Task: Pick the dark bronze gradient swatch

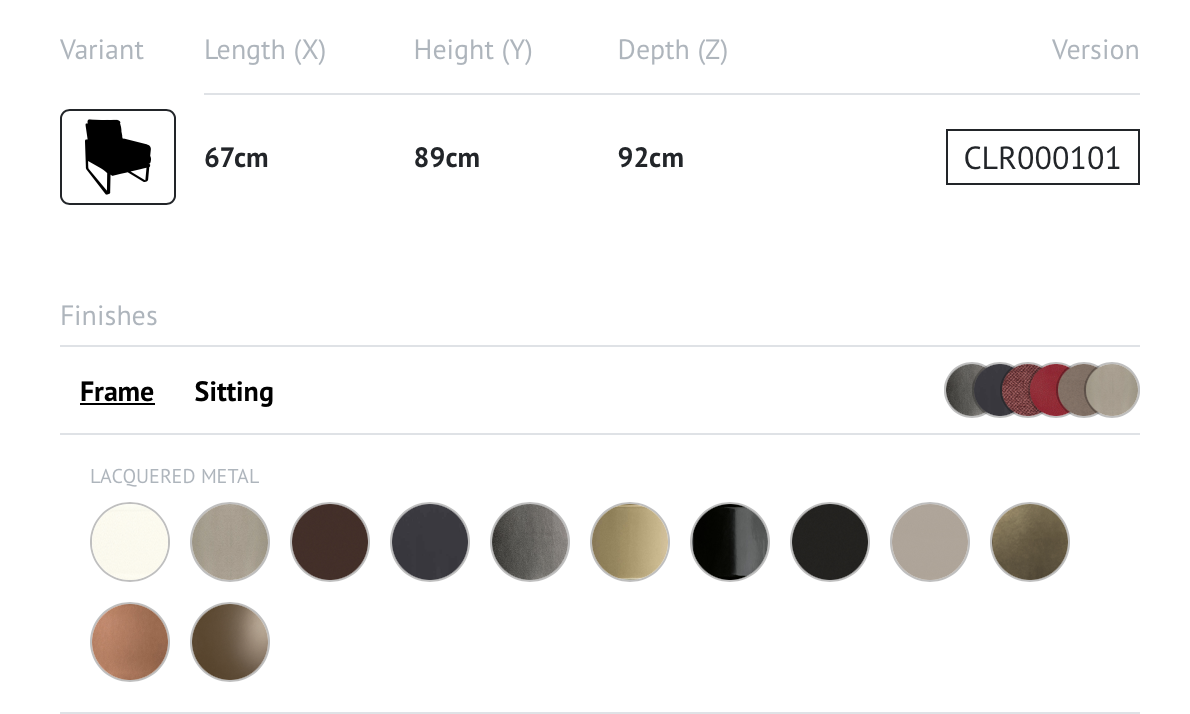Action: [230, 642]
